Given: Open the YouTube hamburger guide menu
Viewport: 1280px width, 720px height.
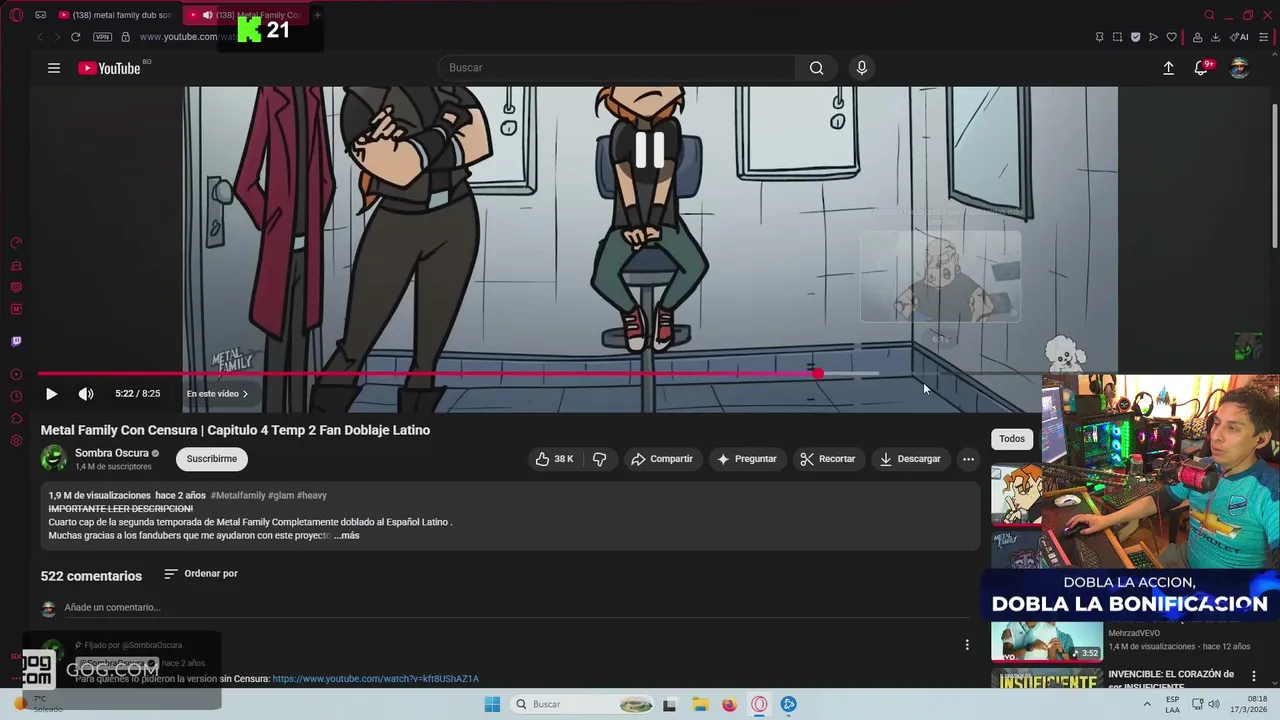Looking at the screenshot, I should coord(54,68).
